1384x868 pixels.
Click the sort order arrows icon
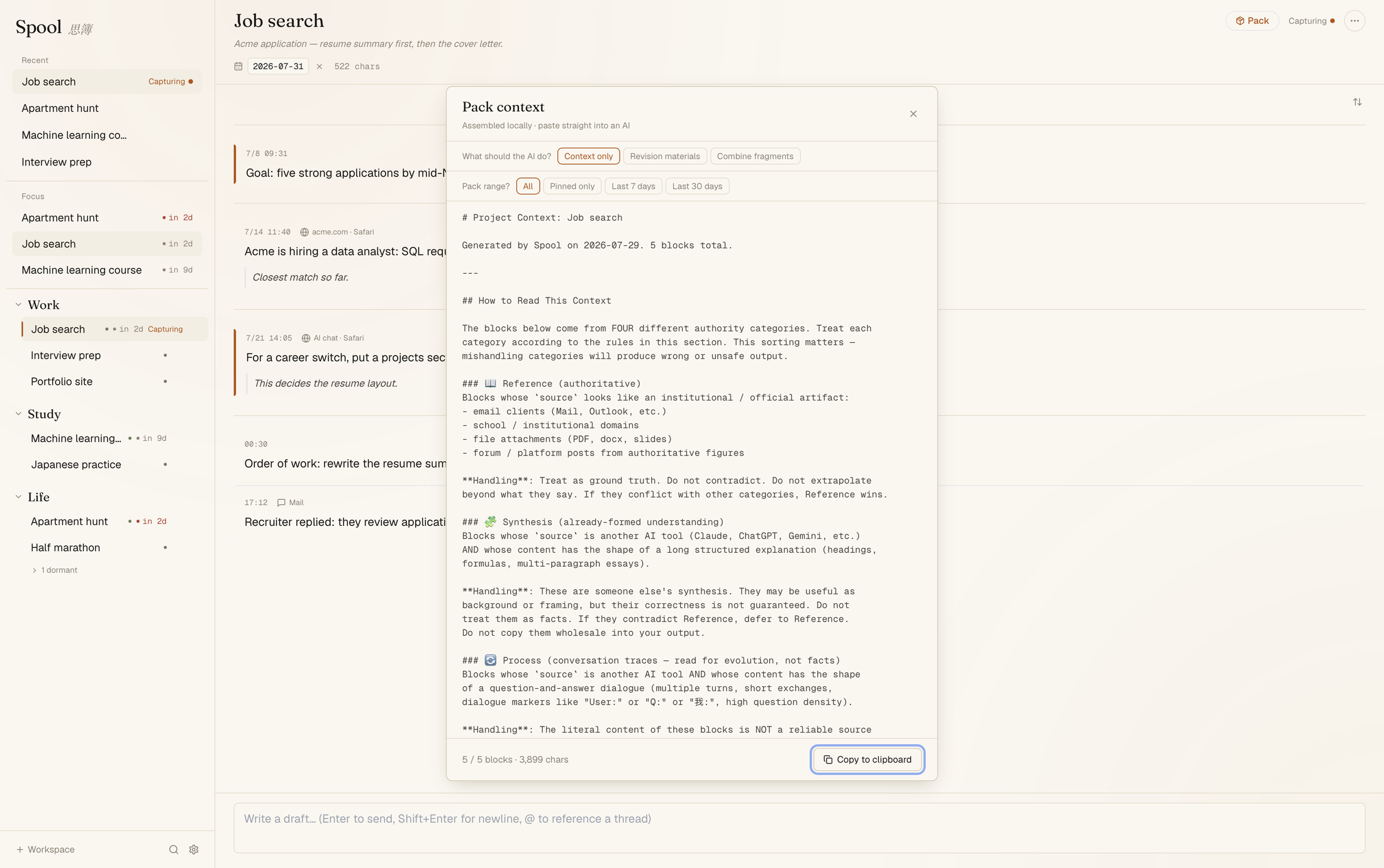click(1357, 102)
